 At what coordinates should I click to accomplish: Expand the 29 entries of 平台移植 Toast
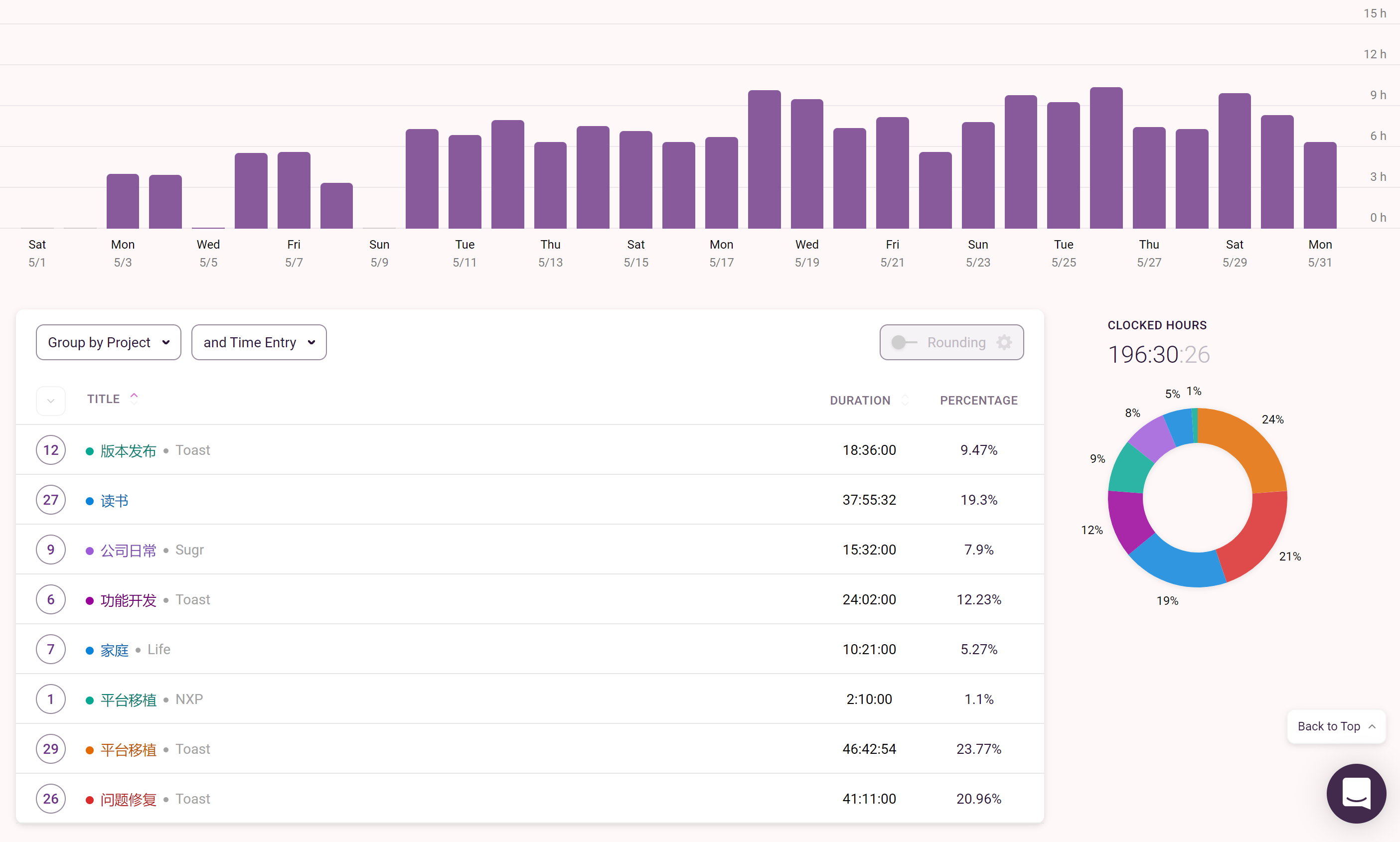coord(50,749)
